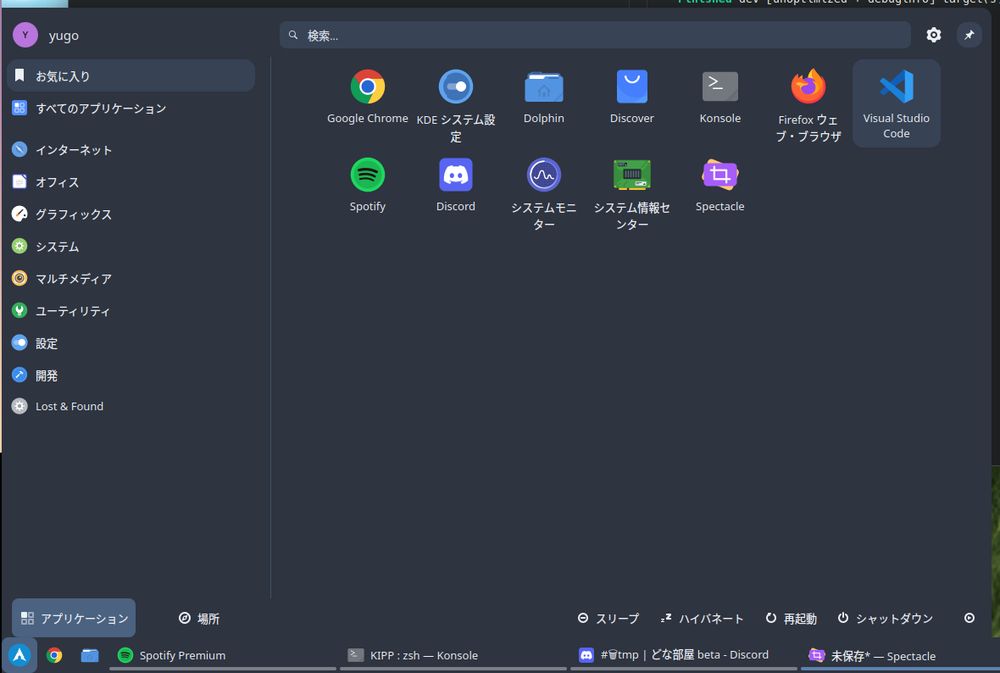This screenshot has height=673, width=1000.
Task: Launch システムモニター app
Action: tap(543, 193)
